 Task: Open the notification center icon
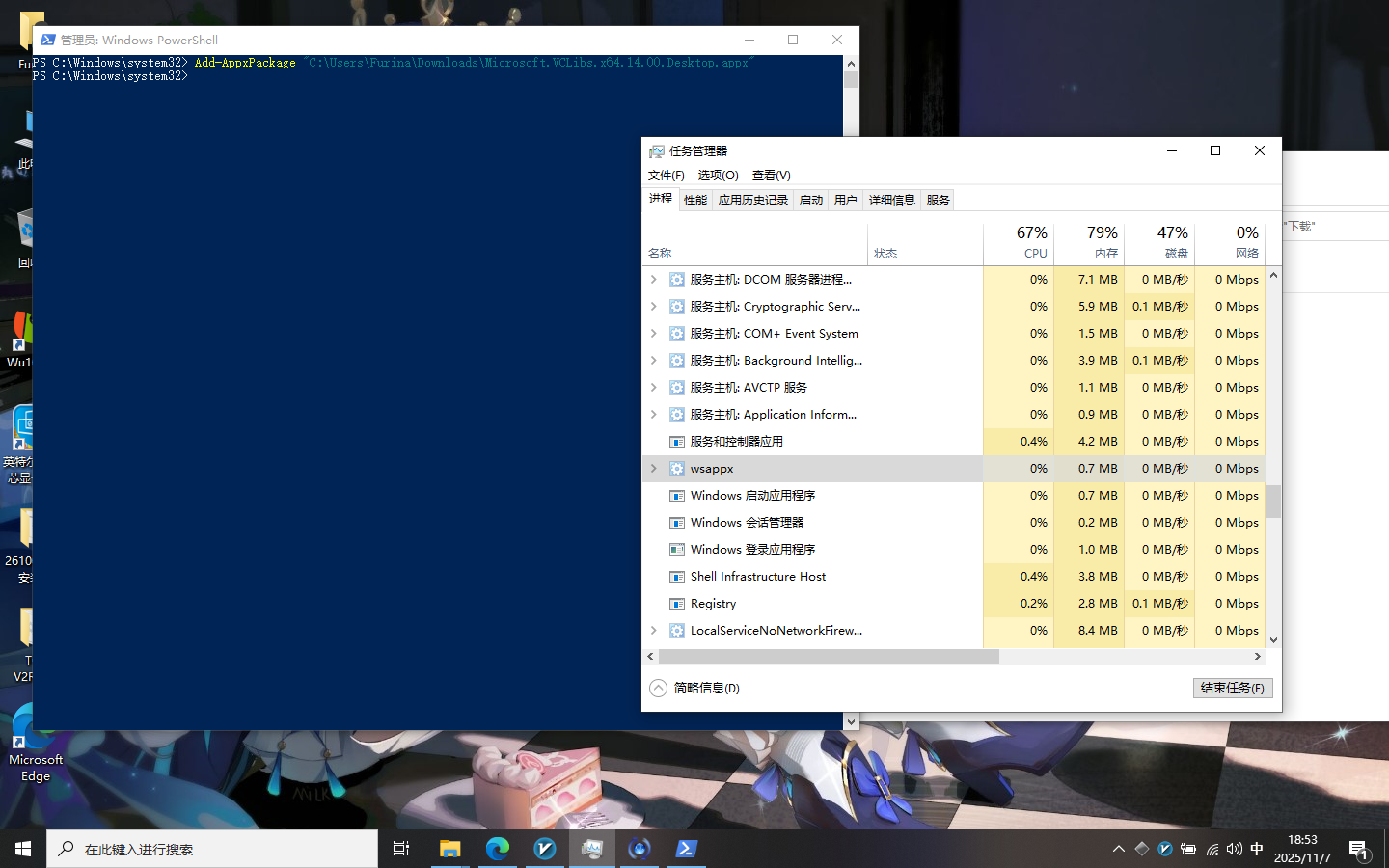coord(1358,850)
